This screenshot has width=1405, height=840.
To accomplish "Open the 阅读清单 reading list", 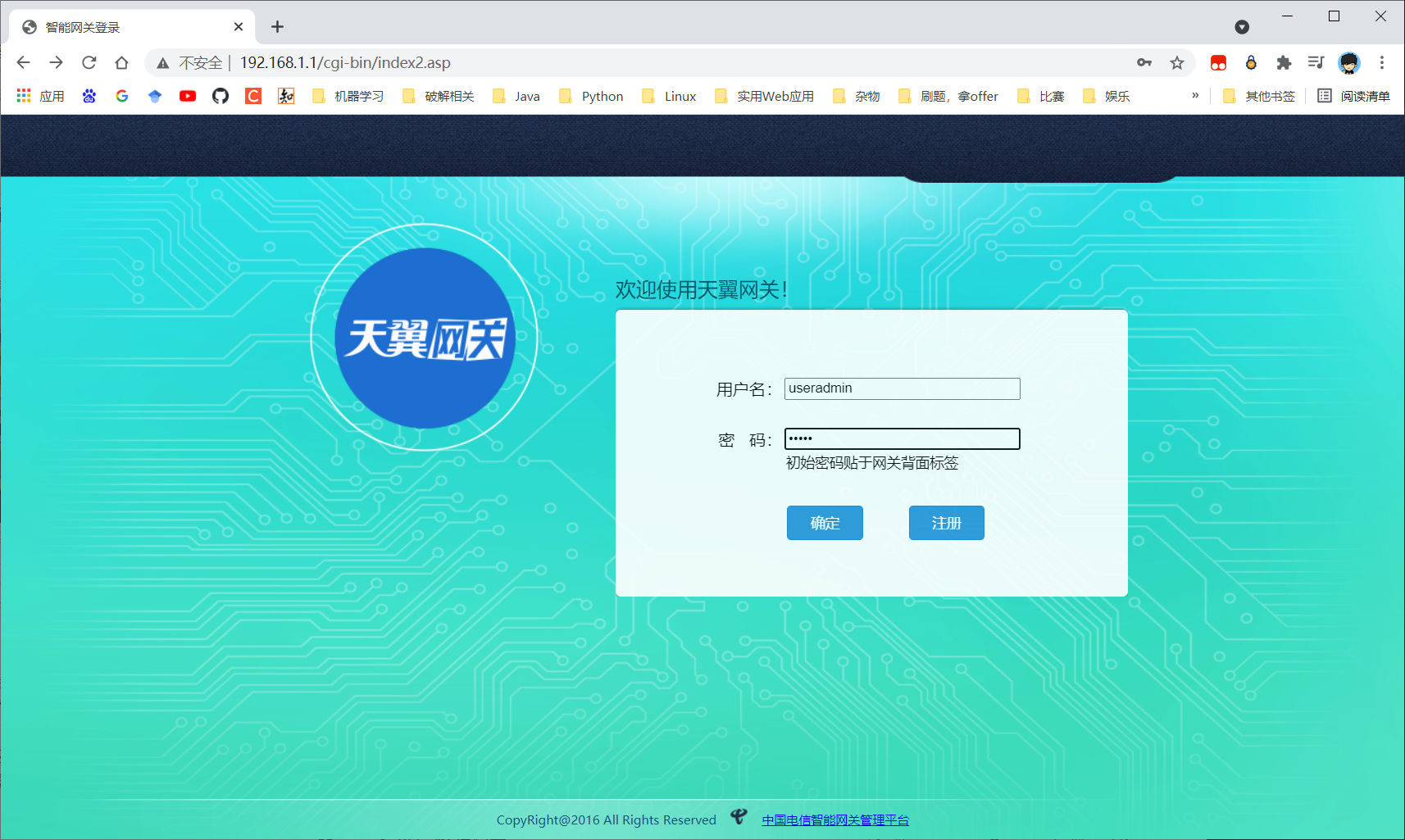I will coord(1353,96).
